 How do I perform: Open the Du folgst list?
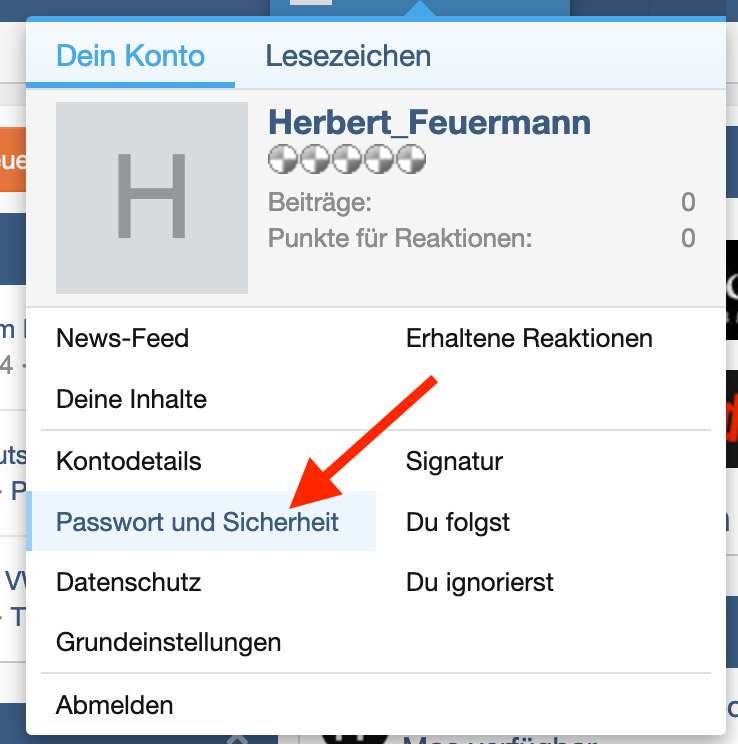click(458, 521)
